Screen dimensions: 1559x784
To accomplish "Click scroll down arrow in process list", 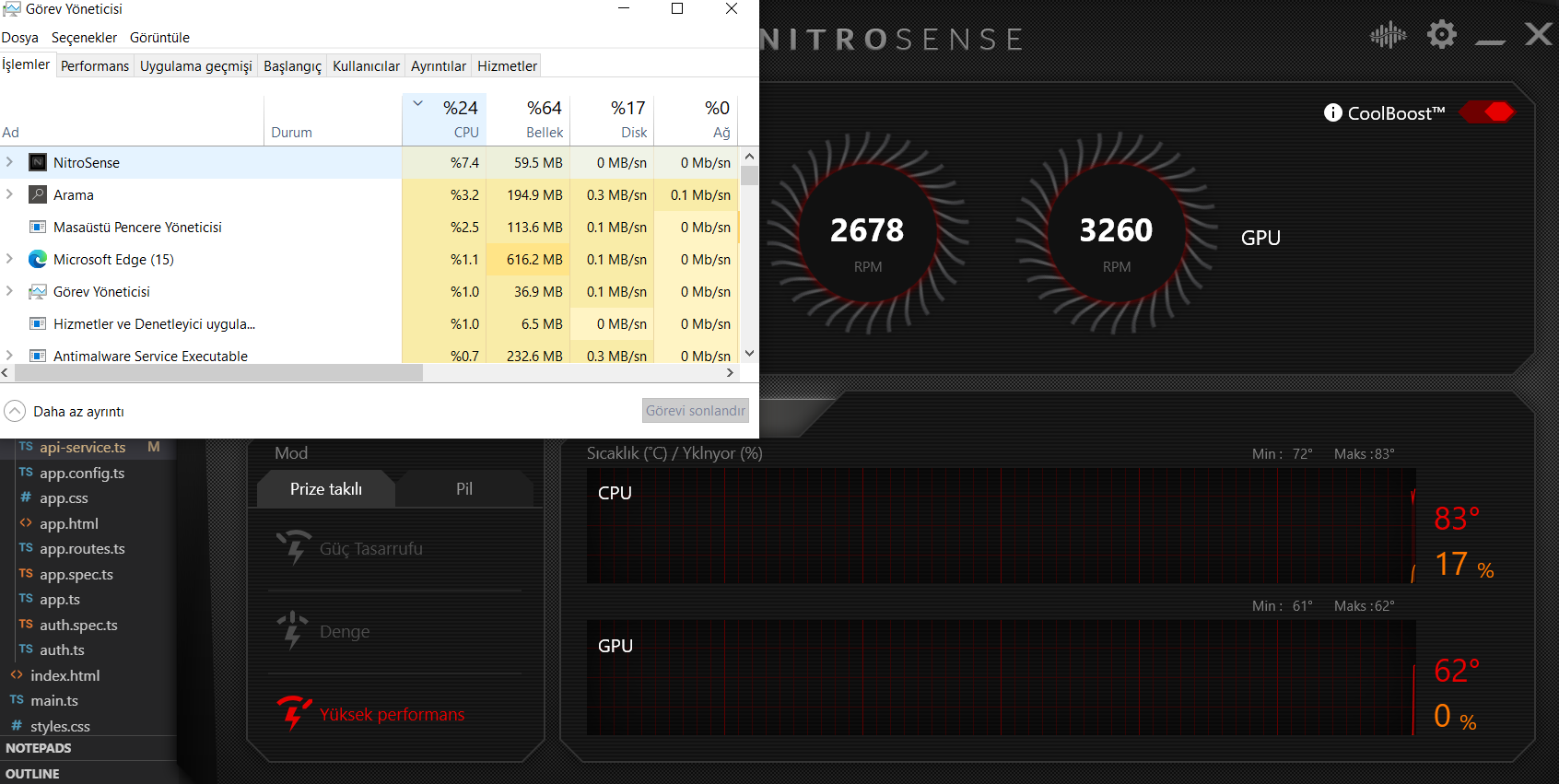I will coord(749,353).
